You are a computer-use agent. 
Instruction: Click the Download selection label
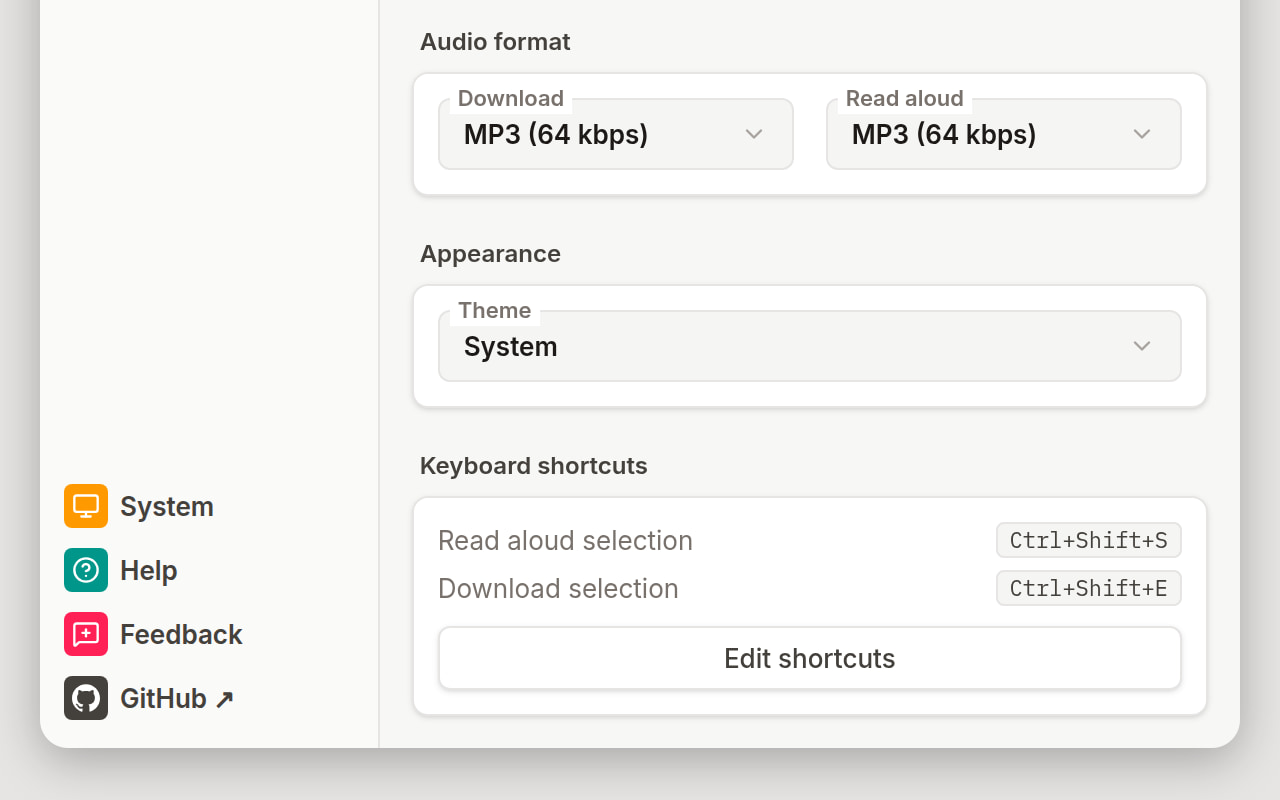[558, 588]
